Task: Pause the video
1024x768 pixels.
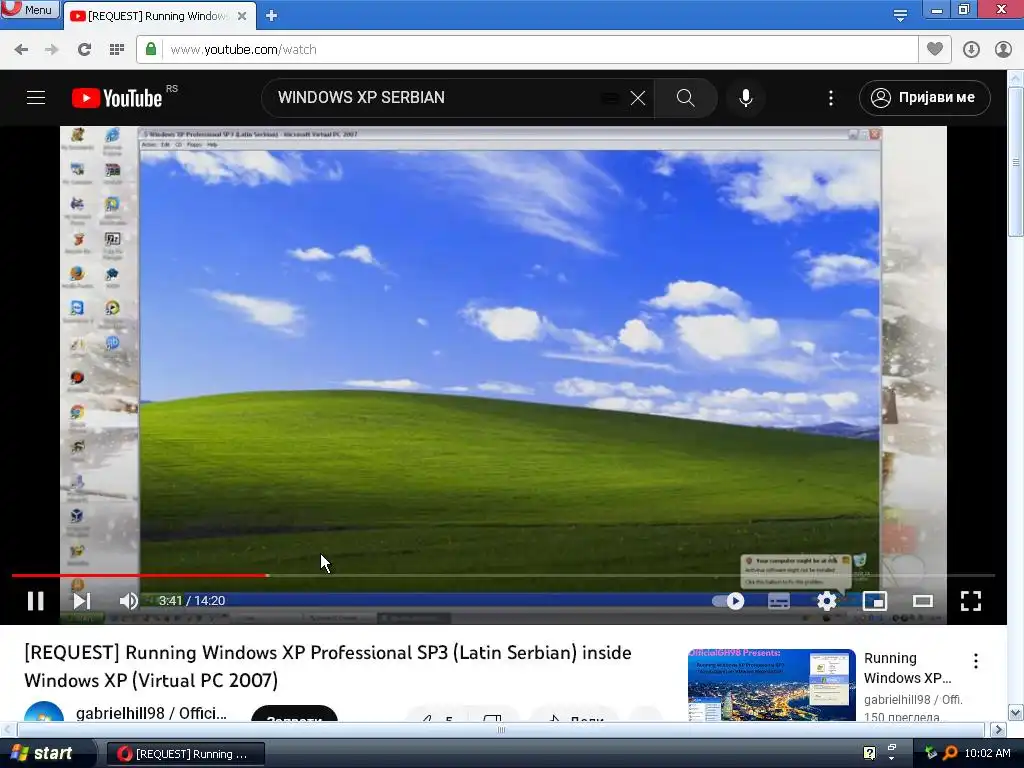Action: (x=36, y=601)
